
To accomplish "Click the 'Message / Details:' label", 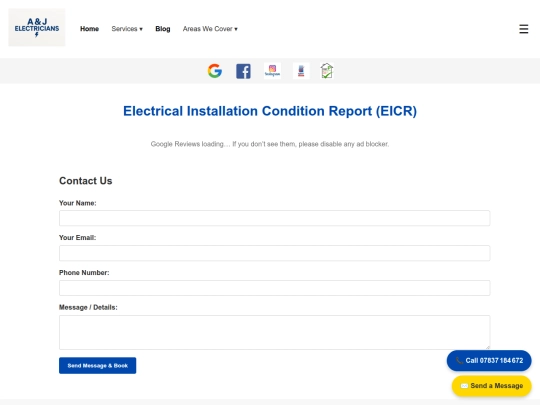I will 88,308.
